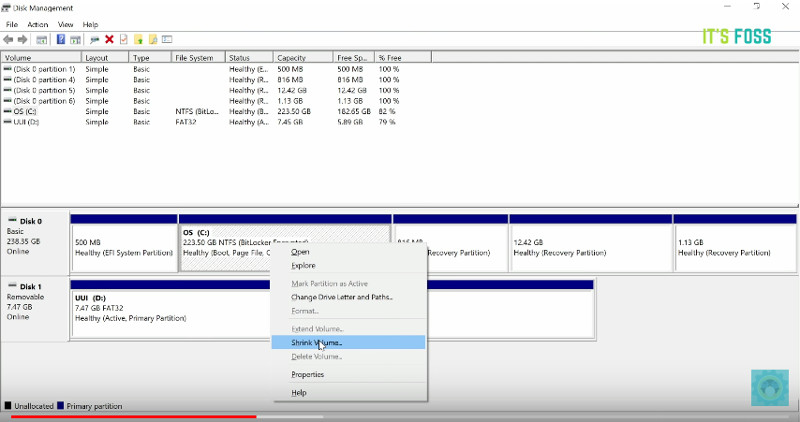Click the show/hide console tree icon
The image size is (800, 422).
(x=42, y=40)
